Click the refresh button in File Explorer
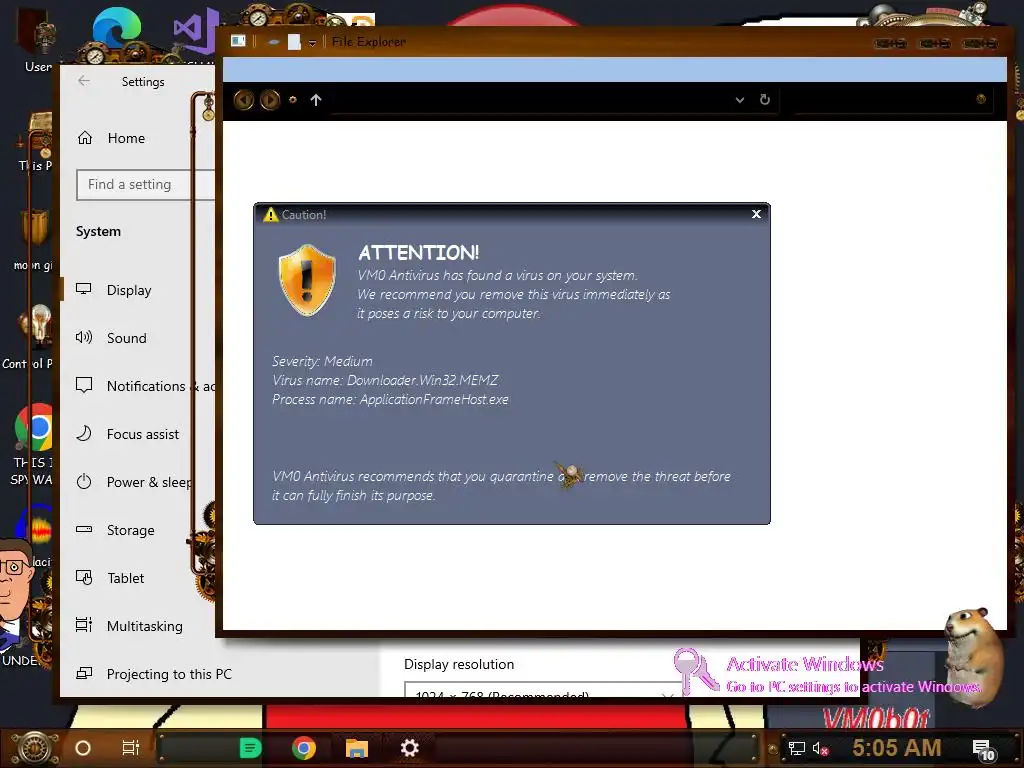This screenshot has height=768, width=1024. coord(765,99)
